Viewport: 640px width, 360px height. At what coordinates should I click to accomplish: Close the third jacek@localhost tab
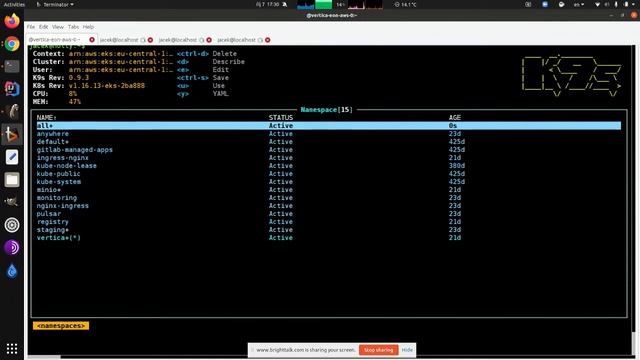[268, 40]
